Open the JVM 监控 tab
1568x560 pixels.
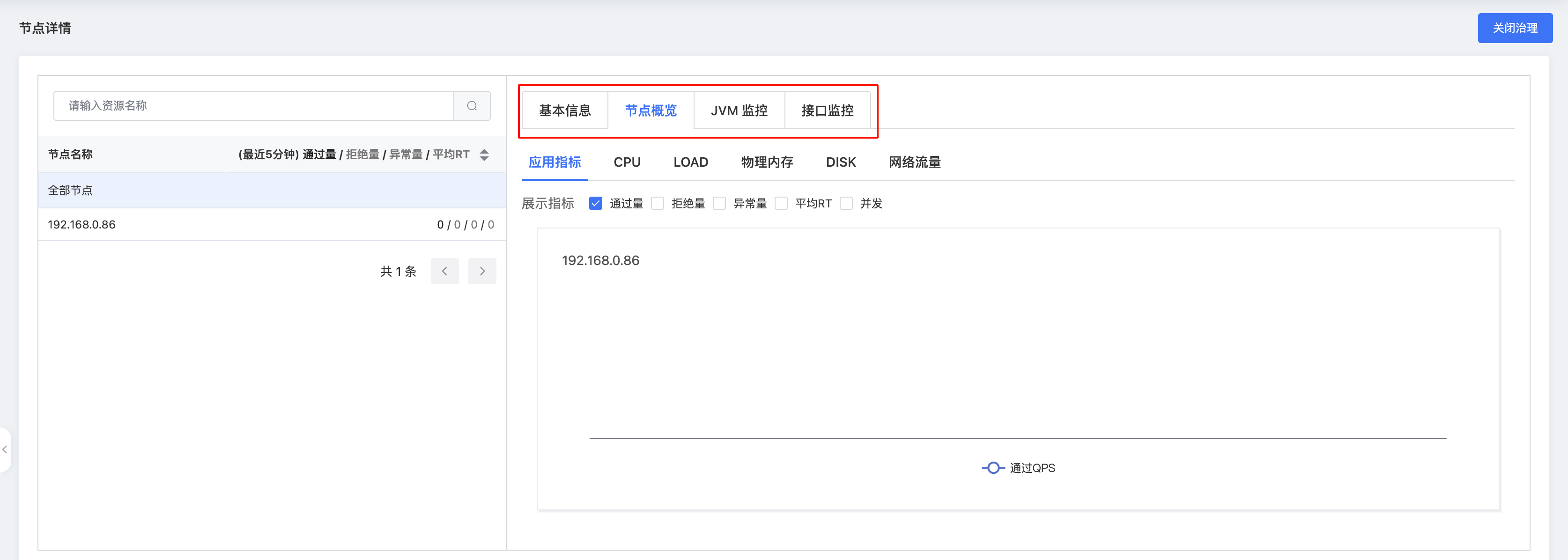point(739,111)
